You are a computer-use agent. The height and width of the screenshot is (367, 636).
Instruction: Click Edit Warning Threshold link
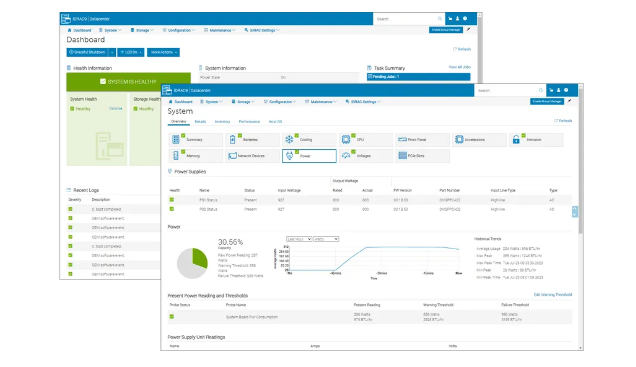click(553, 294)
